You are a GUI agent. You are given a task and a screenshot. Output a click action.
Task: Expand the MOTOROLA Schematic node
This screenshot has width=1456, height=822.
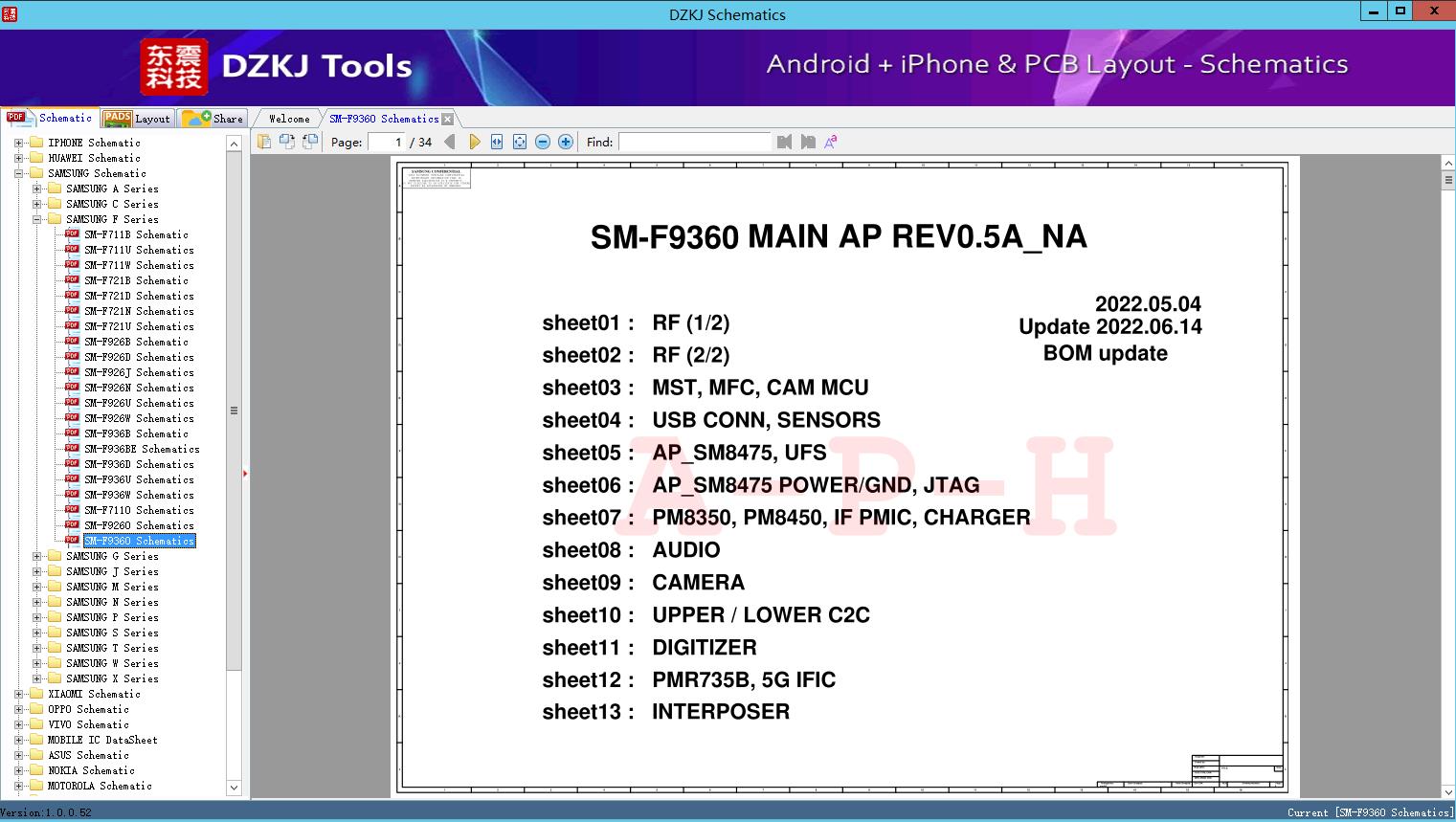point(18,786)
